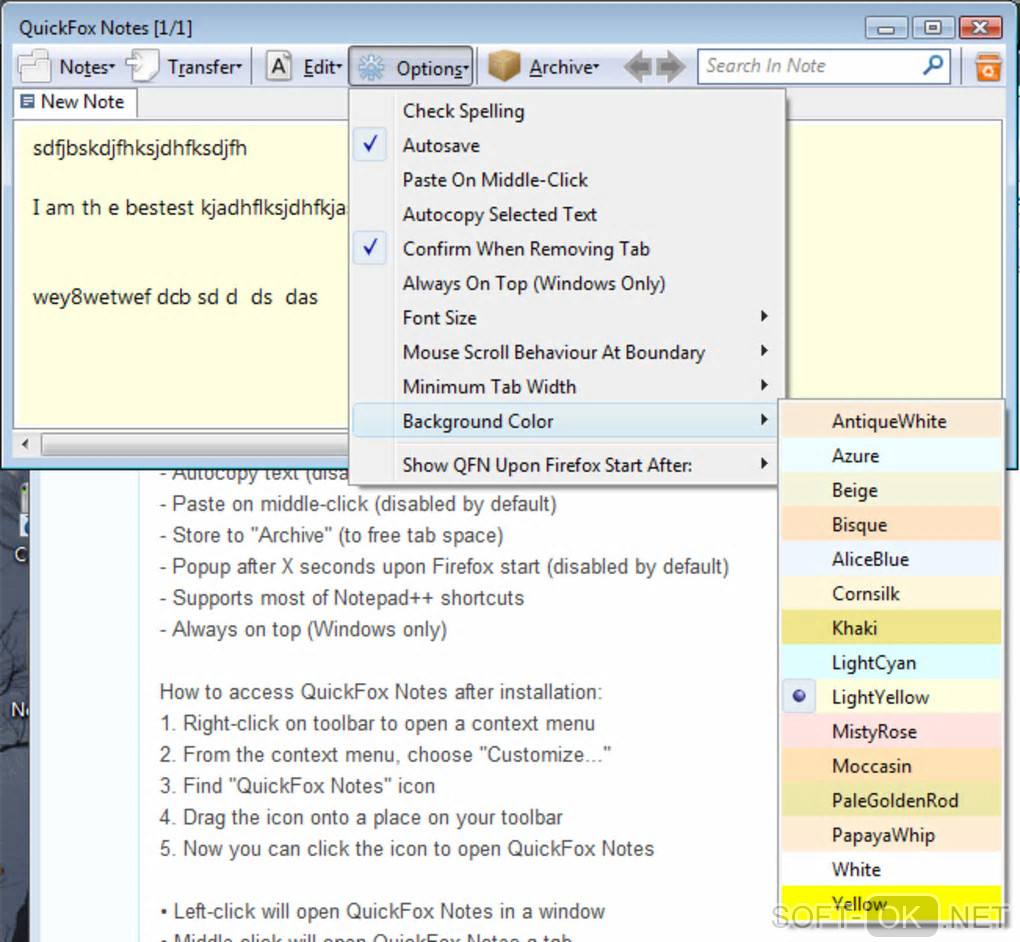Open the Notes dropdown menu
Screen dimensions: 1020x942
tap(87, 67)
